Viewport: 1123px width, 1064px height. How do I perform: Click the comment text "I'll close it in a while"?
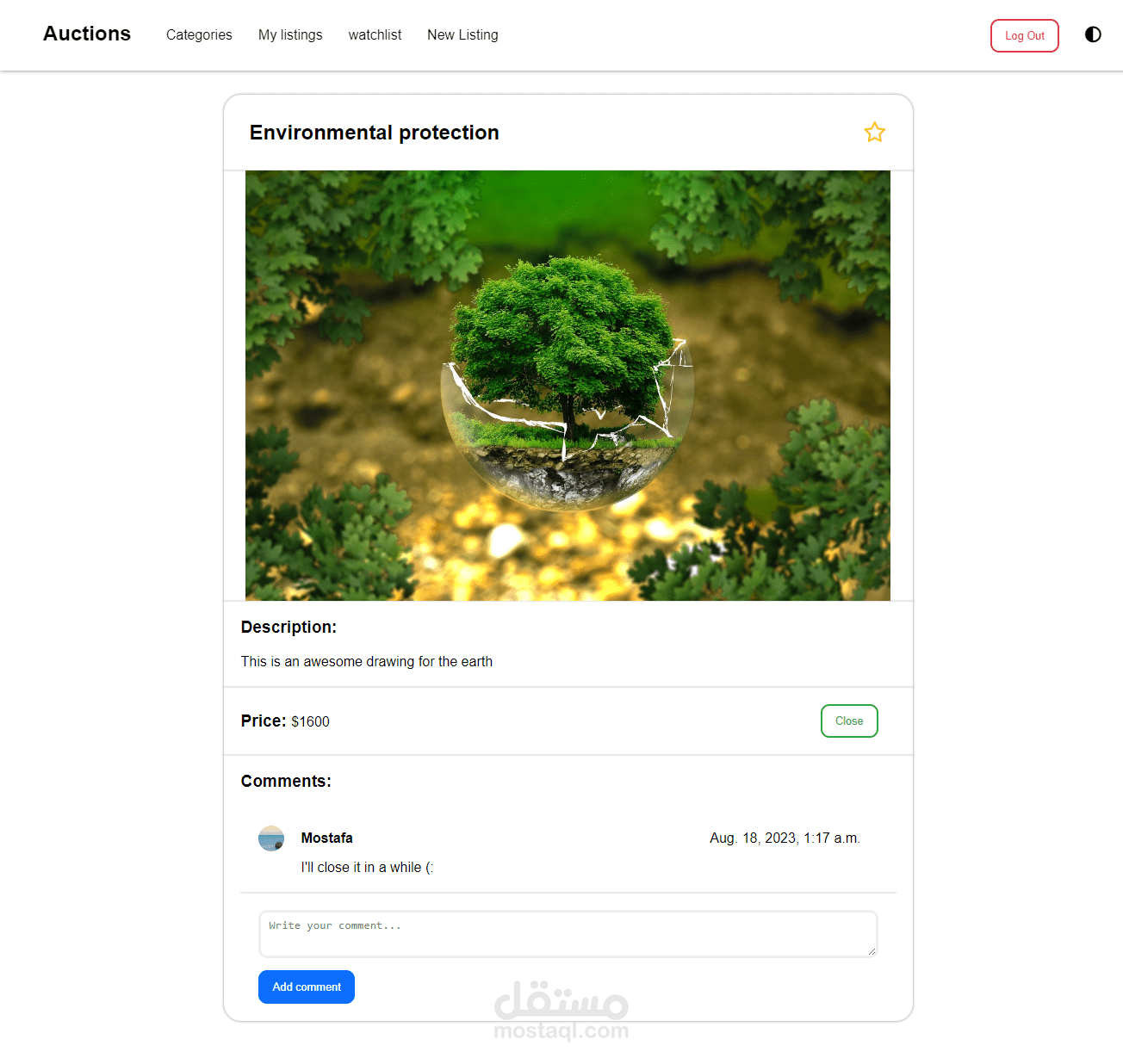tap(367, 867)
